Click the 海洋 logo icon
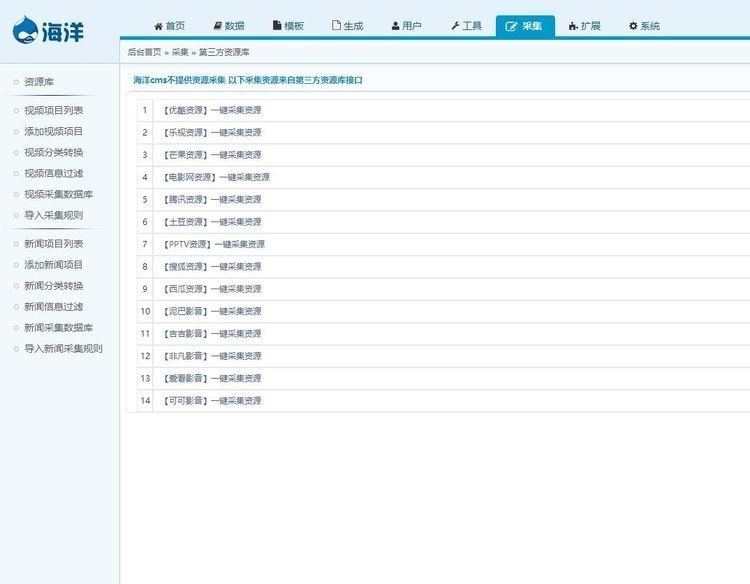Screen dimensions: 750x584 [25, 30]
